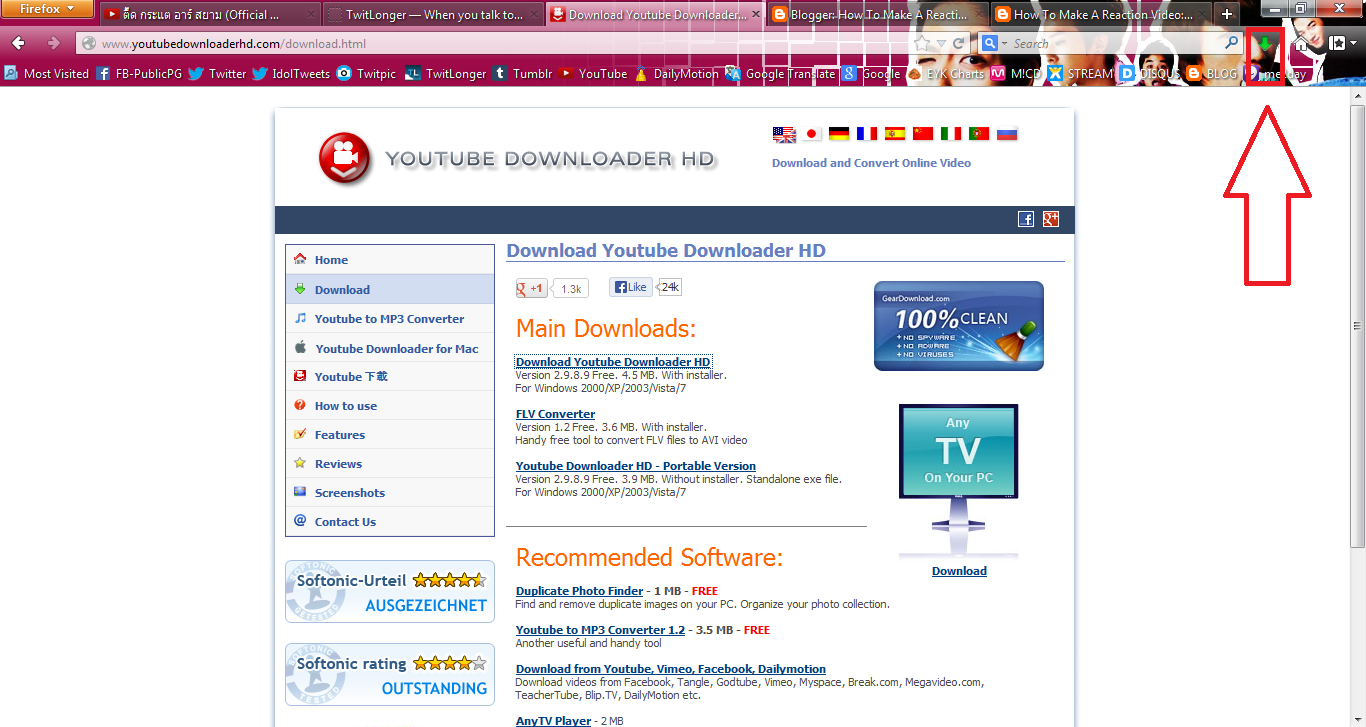Click Youtube Downloader HD Portable Version link
The width and height of the screenshot is (1366, 727).
coord(636,466)
